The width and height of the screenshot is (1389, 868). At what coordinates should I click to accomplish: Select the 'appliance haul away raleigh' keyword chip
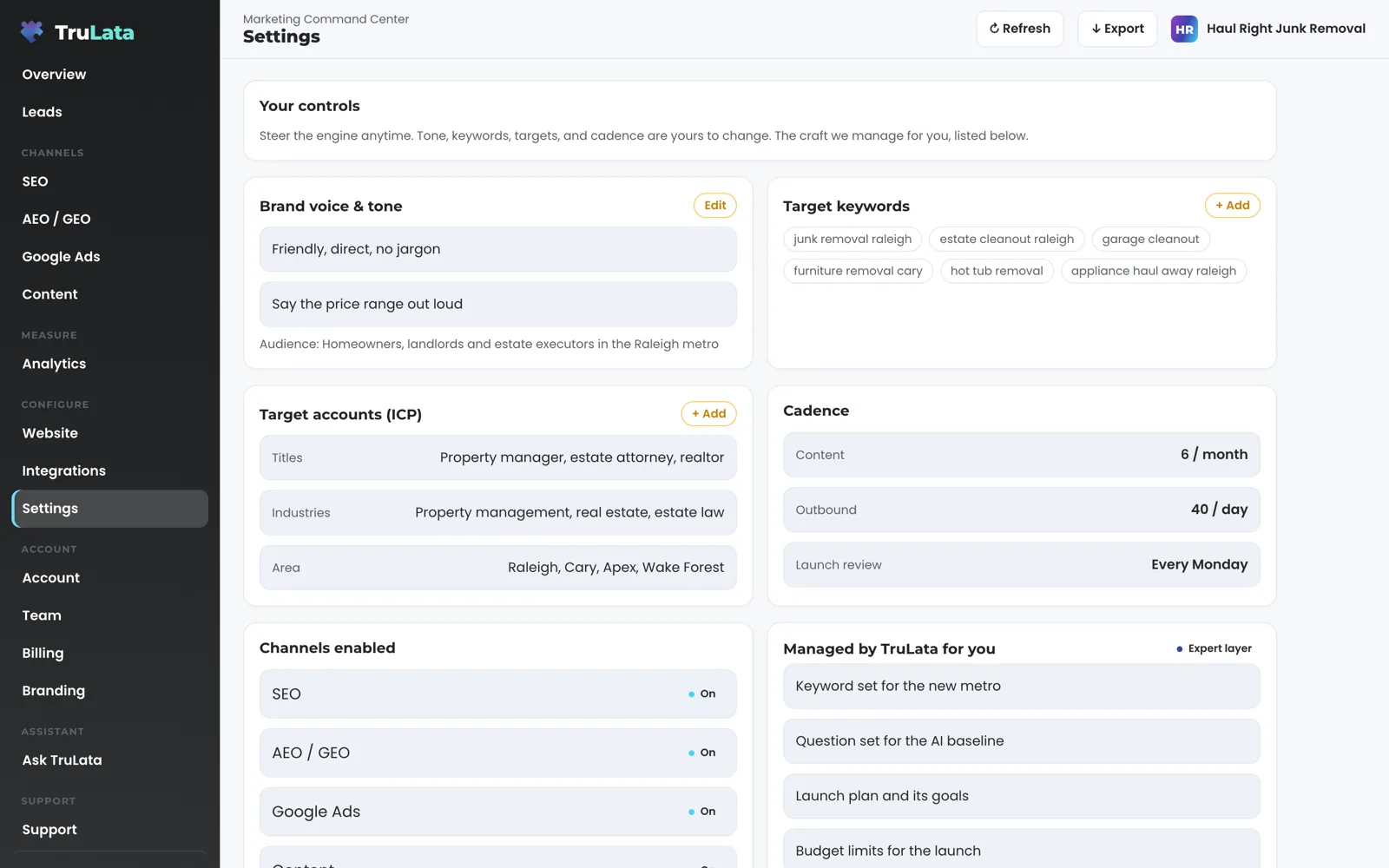1154,271
